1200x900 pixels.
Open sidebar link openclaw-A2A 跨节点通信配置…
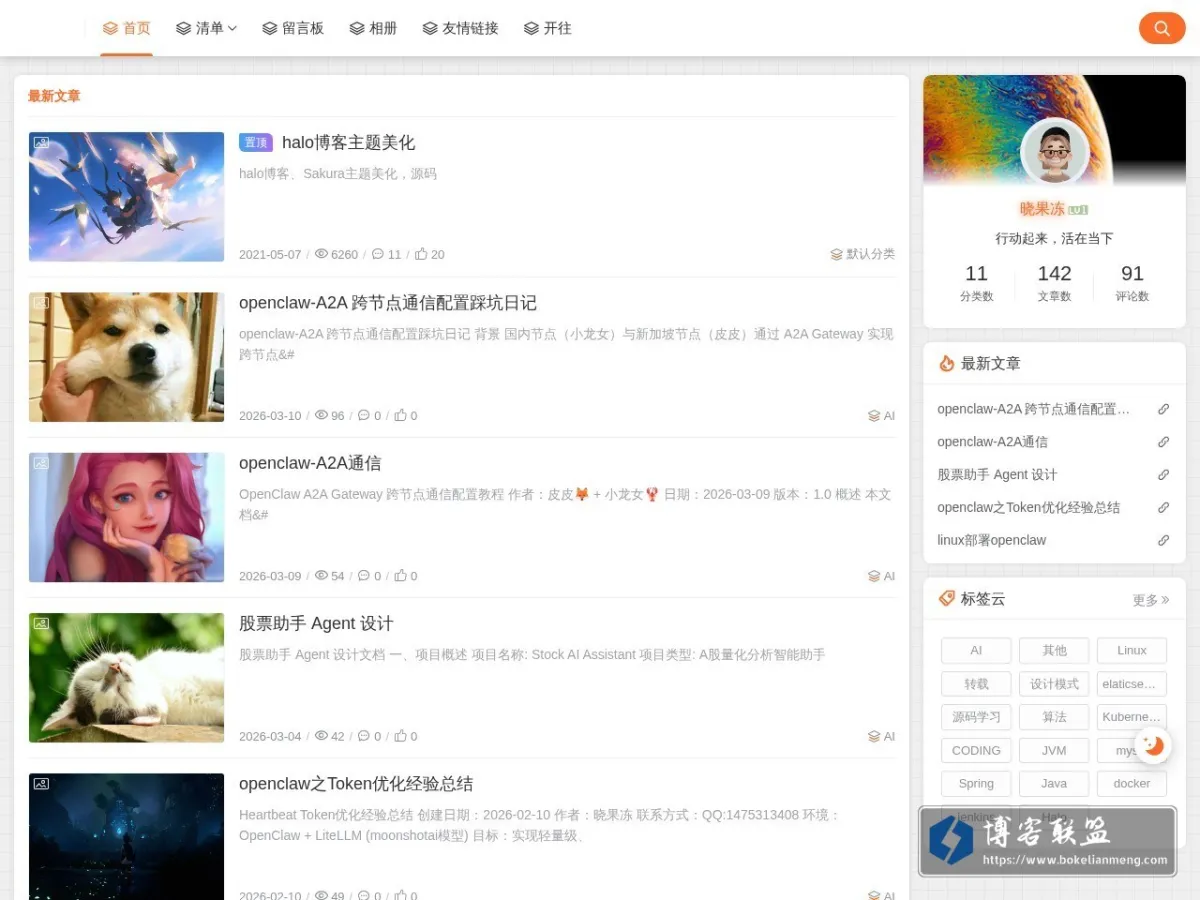click(x=1034, y=409)
